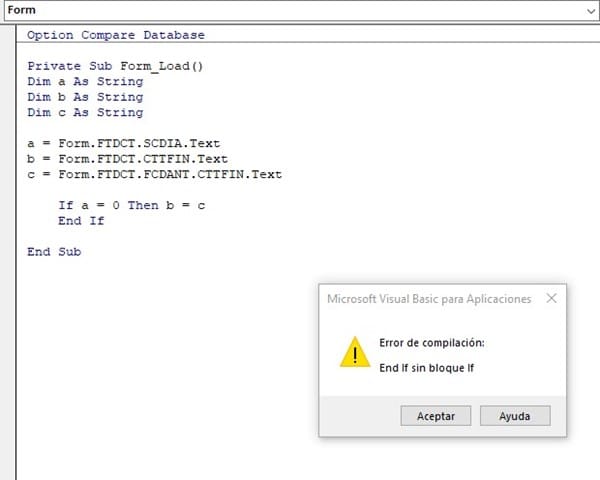Click the c = Form.FTDCT.FCDANT.CTTFIN.Text line
600x480 pixels.
point(154,174)
